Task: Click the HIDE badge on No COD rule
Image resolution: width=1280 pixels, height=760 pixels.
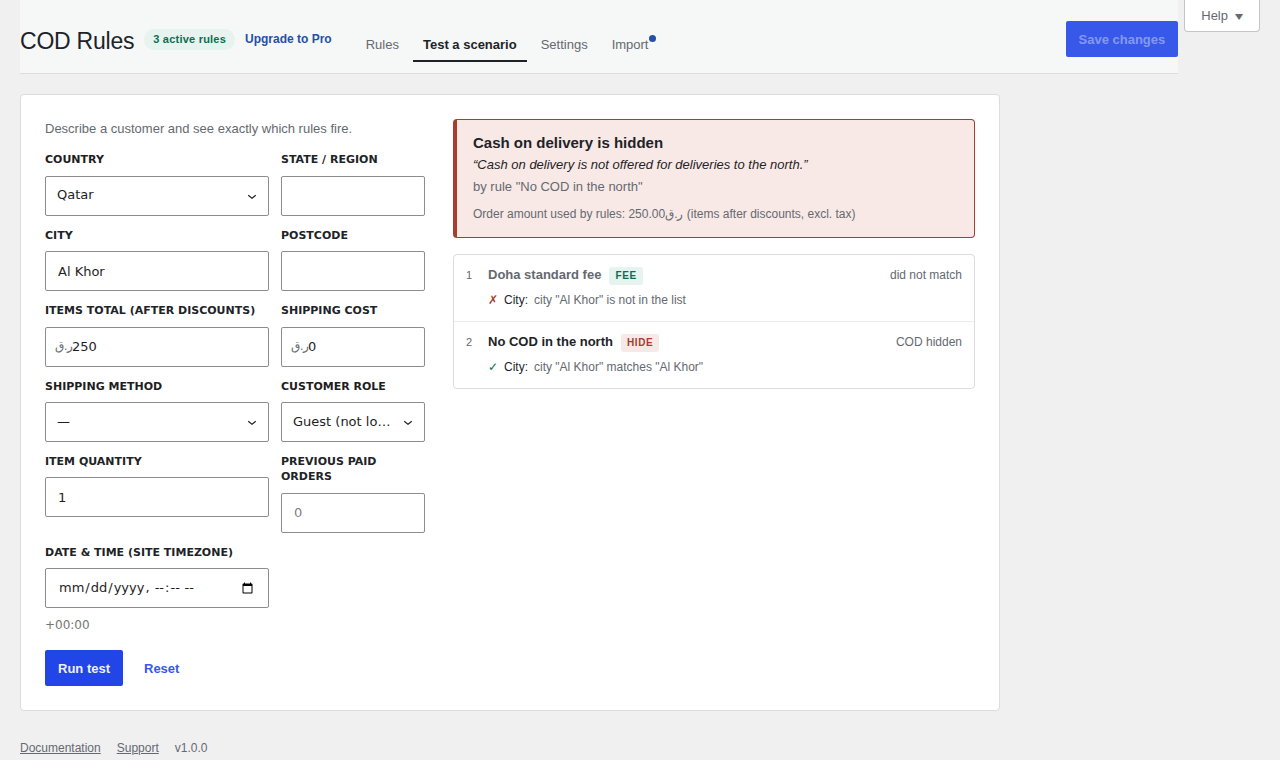Action: pyautogui.click(x=640, y=342)
